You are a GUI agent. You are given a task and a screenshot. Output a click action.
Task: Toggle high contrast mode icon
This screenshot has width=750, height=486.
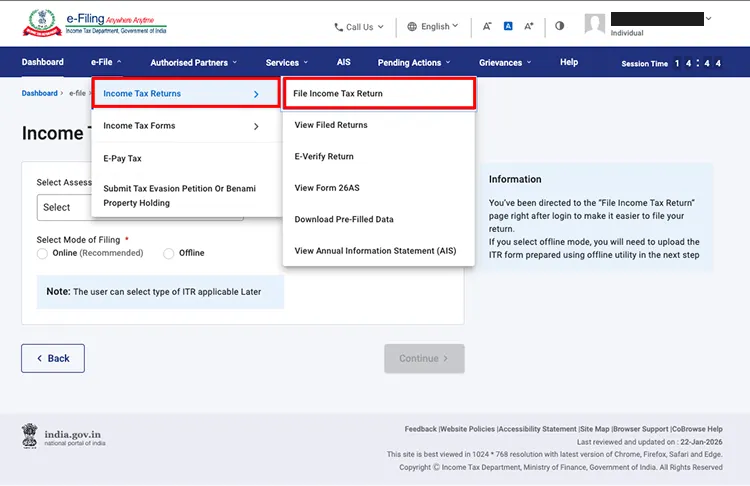pos(560,26)
